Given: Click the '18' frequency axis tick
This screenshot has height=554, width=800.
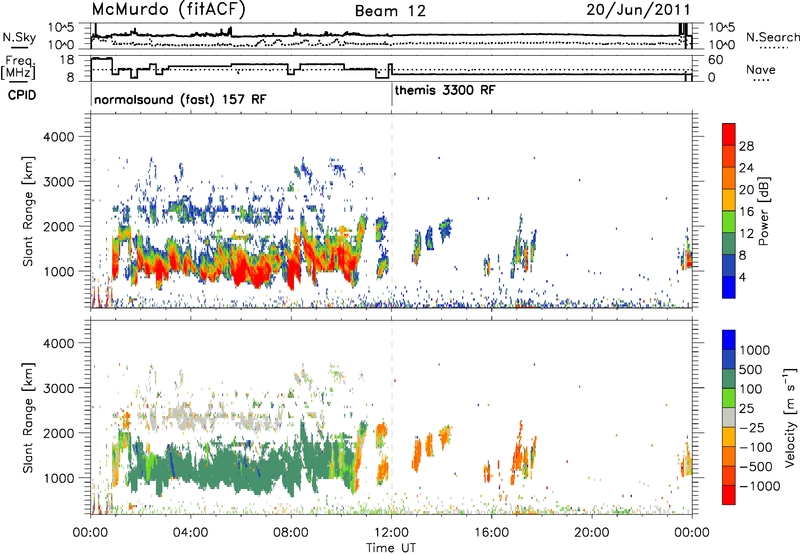Looking at the screenshot, I should pos(66,60).
